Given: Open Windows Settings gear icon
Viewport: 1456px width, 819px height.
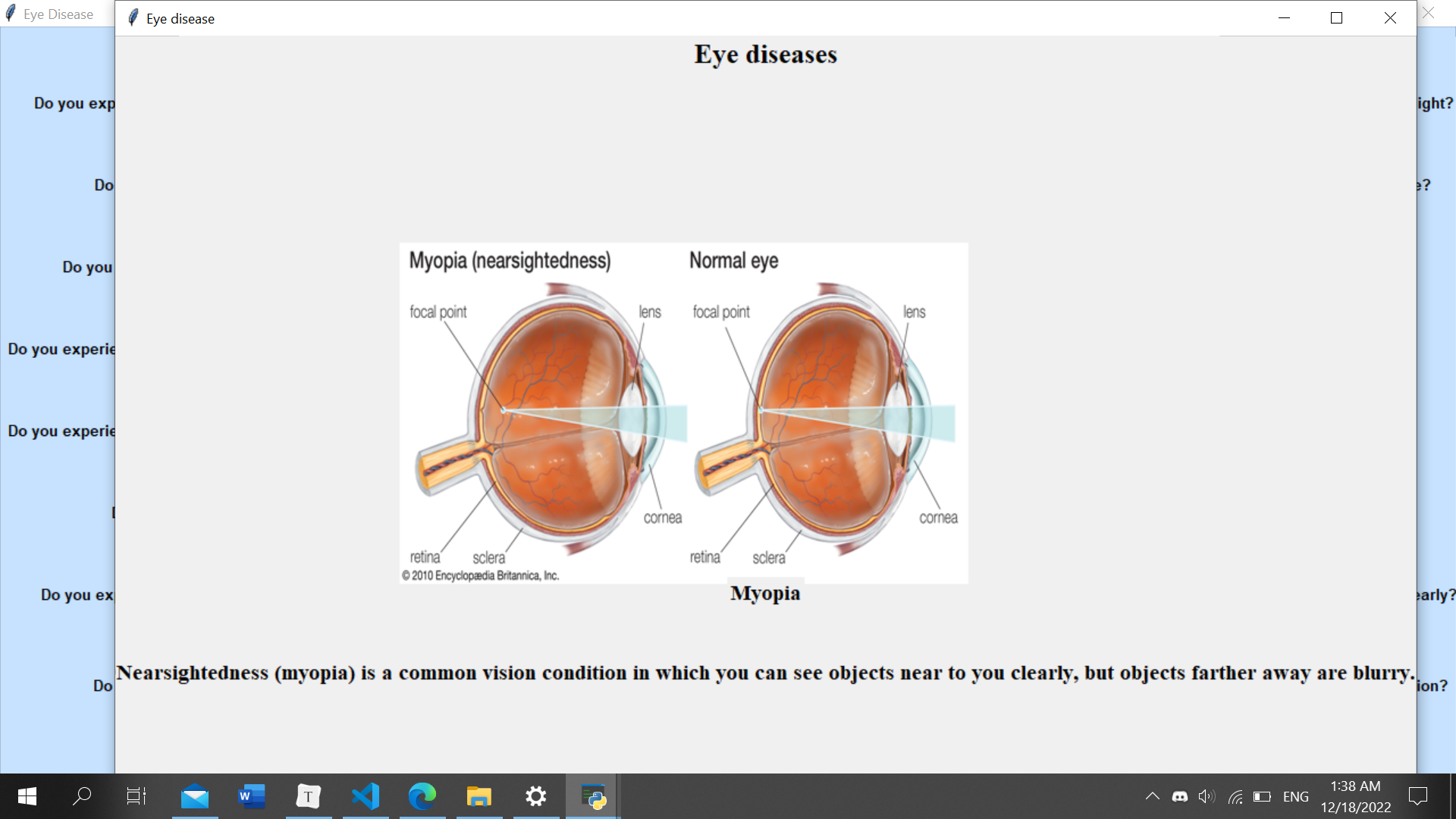Looking at the screenshot, I should click(x=536, y=796).
